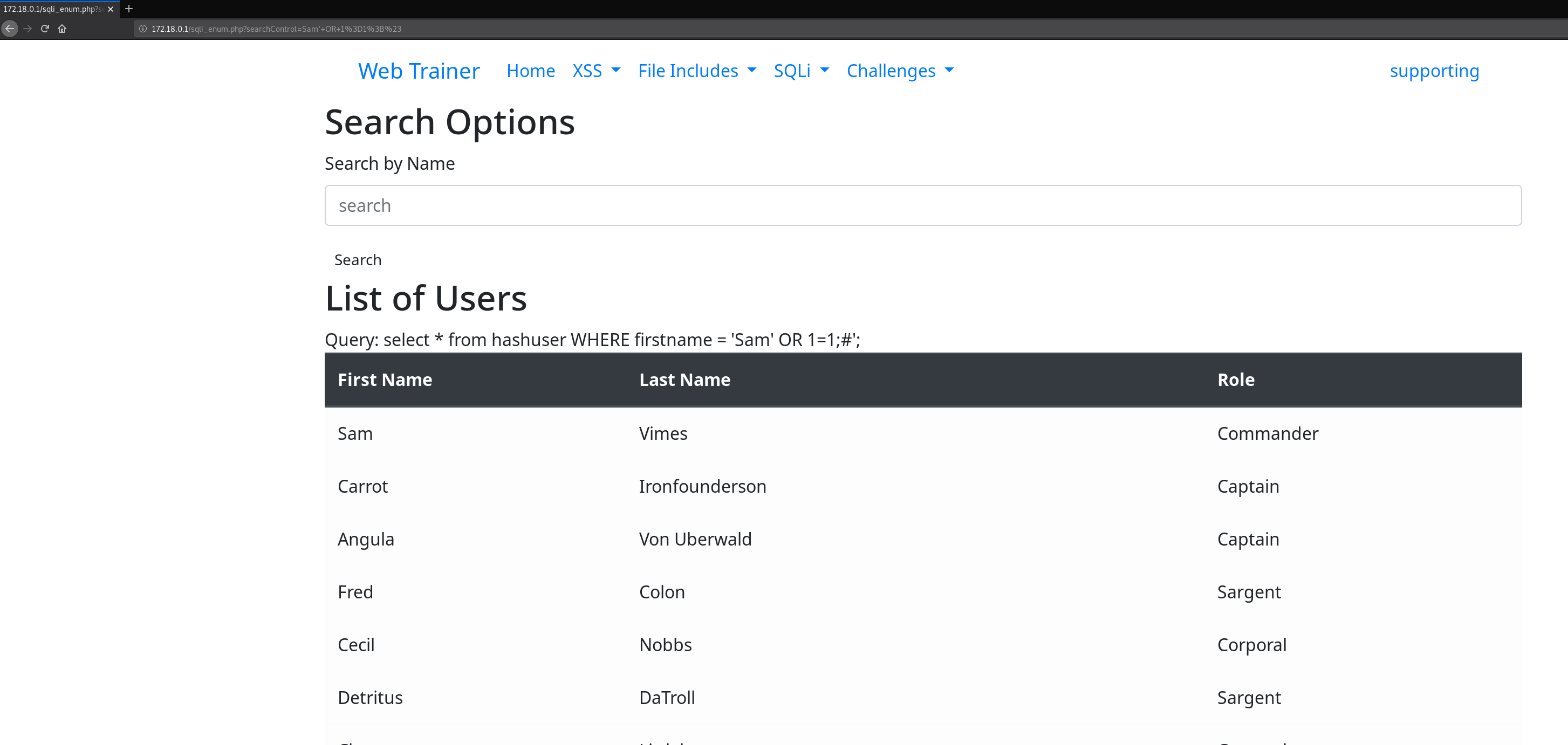Click the 'List of Users' heading
This screenshot has height=745, width=1568.
(x=426, y=299)
